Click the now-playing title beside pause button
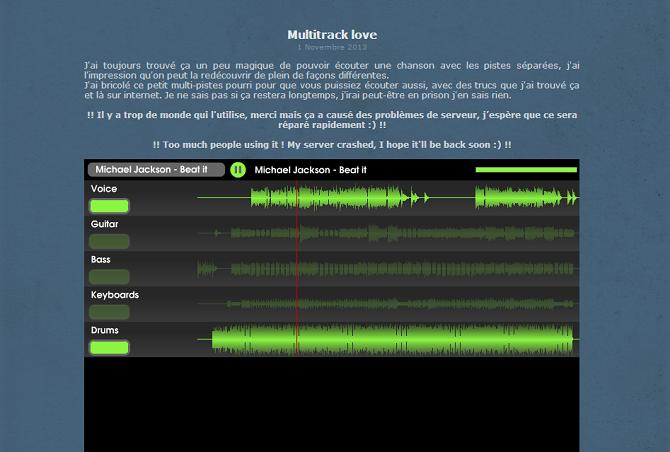Image resolution: width=670 pixels, height=452 pixels. pos(311,170)
